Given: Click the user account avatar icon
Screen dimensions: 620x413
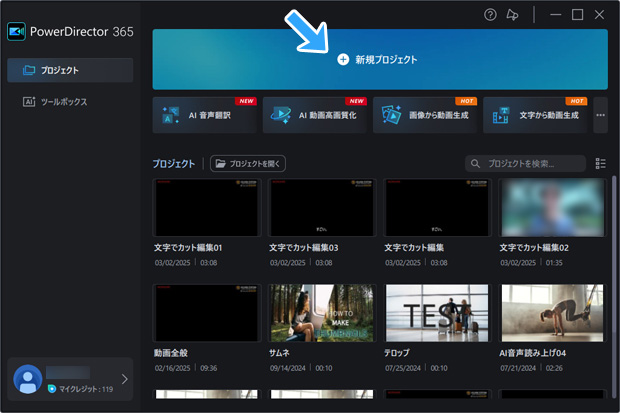Looking at the screenshot, I should click(28, 379).
